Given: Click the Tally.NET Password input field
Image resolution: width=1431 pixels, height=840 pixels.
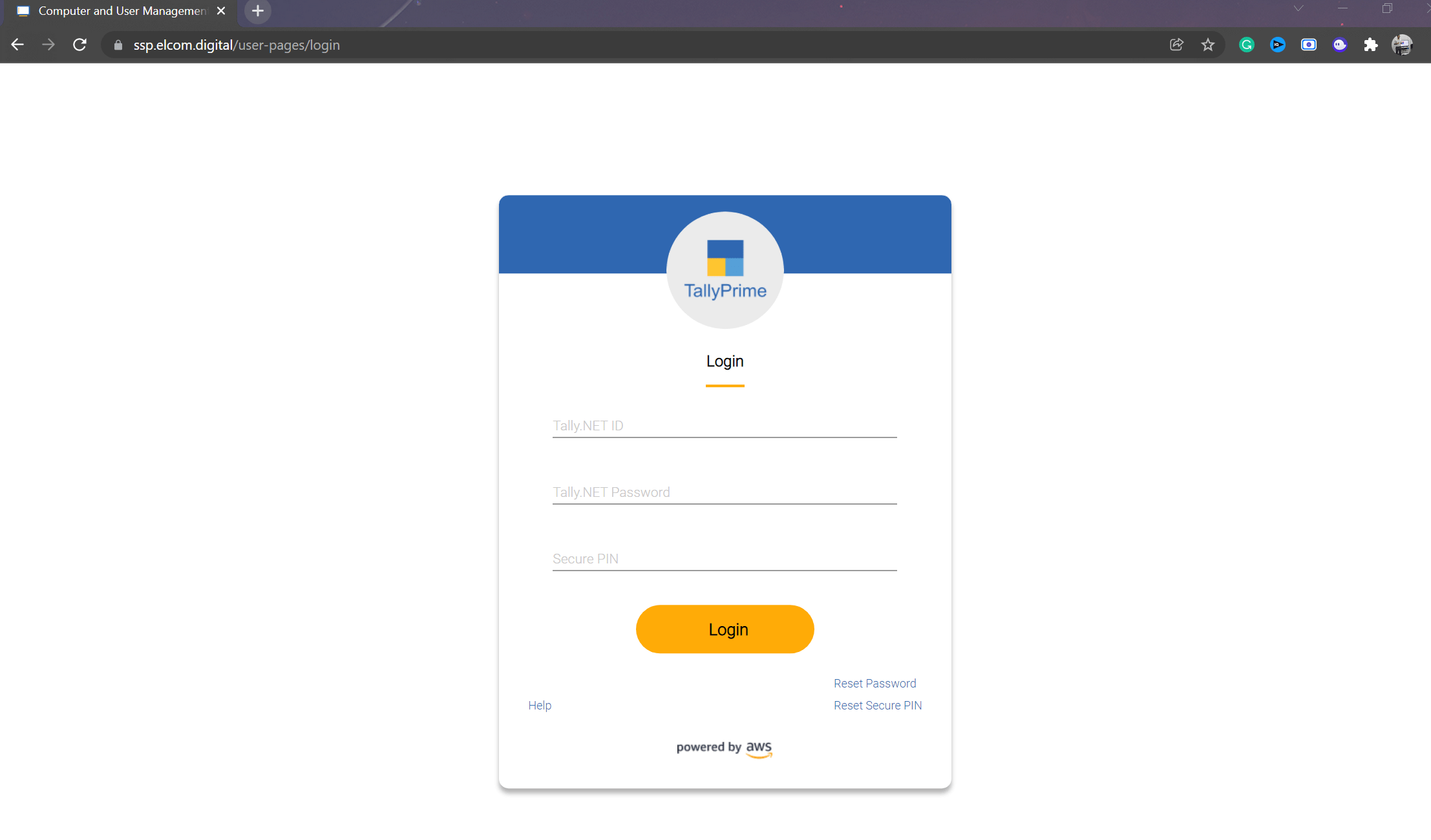Looking at the screenshot, I should pyautogui.click(x=724, y=491).
